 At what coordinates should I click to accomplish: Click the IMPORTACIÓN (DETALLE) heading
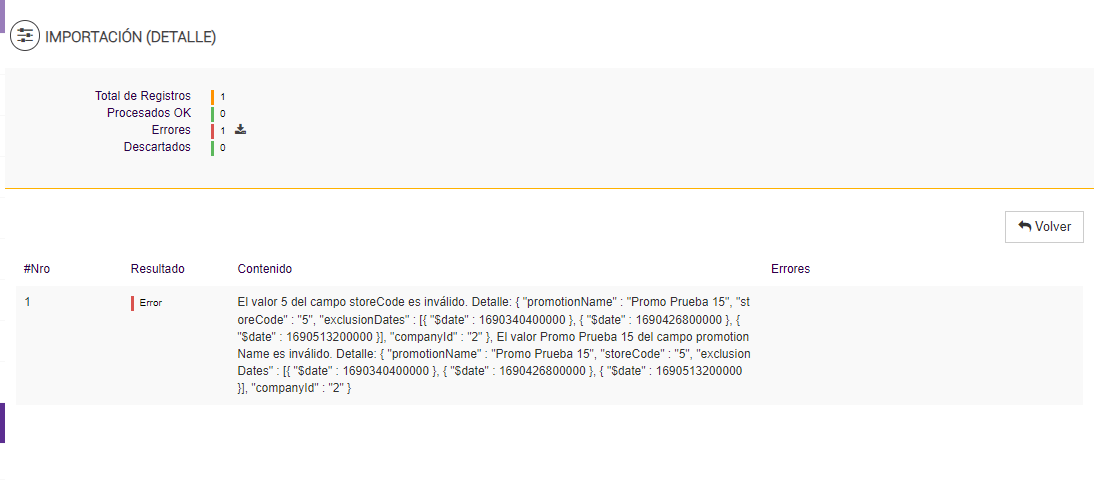point(131,37)
